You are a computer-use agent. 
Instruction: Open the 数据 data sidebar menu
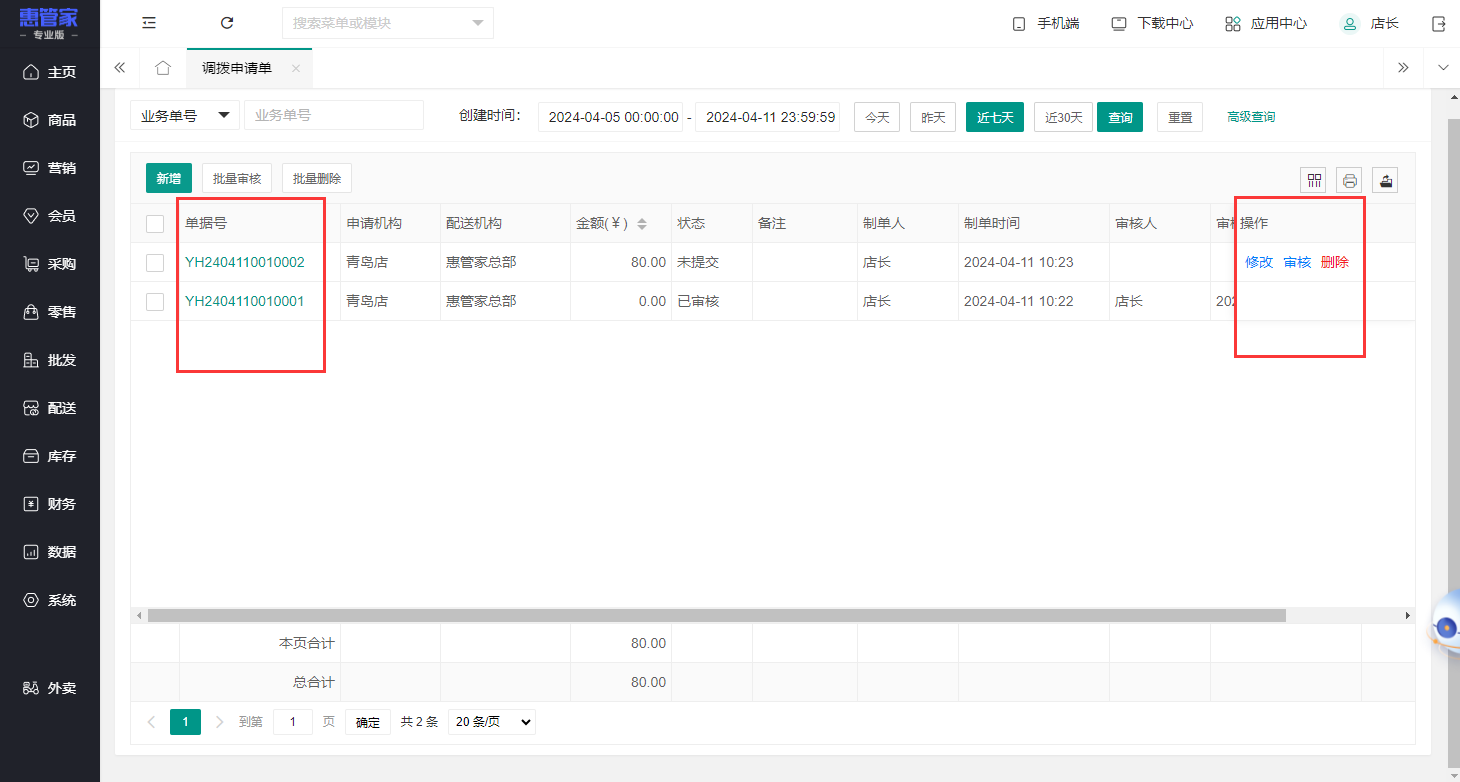coord(50,552)
